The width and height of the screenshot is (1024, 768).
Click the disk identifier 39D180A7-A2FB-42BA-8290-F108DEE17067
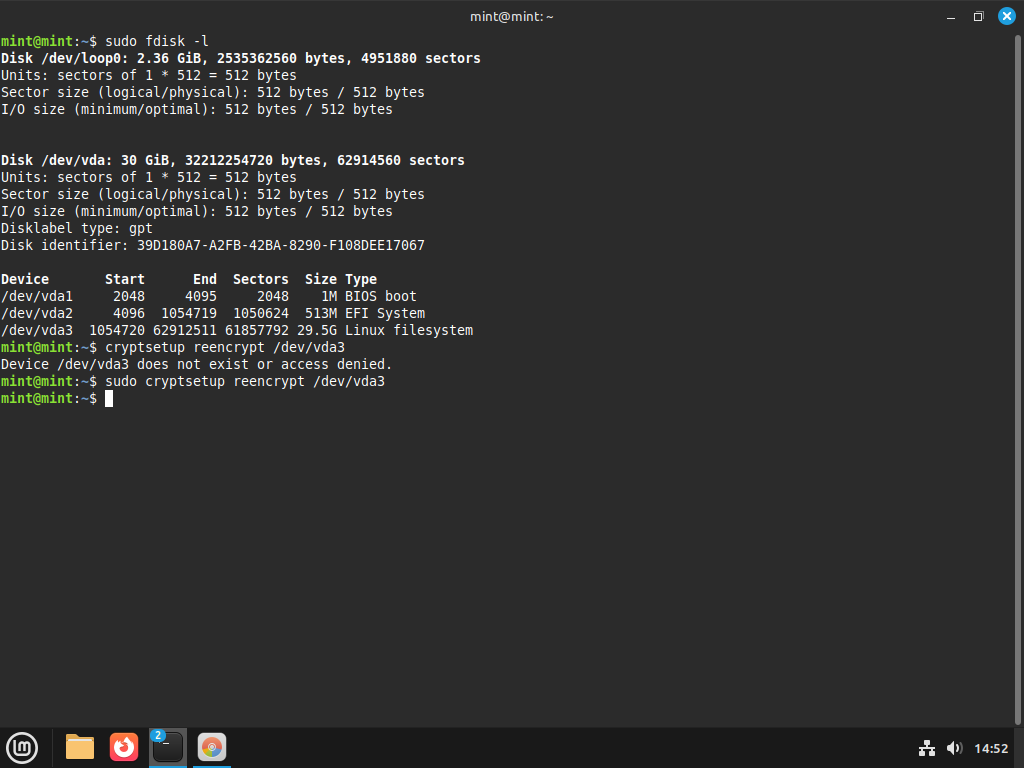point(281,245)
